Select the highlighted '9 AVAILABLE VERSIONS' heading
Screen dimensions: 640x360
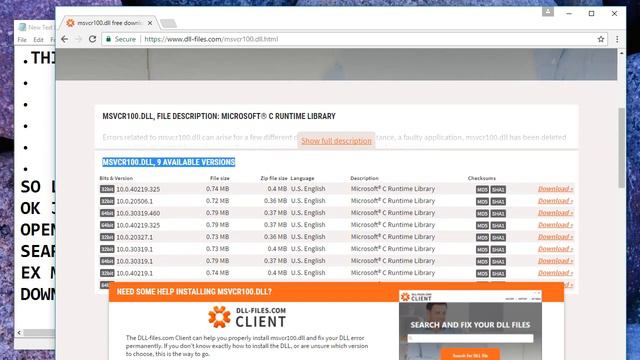169,162
